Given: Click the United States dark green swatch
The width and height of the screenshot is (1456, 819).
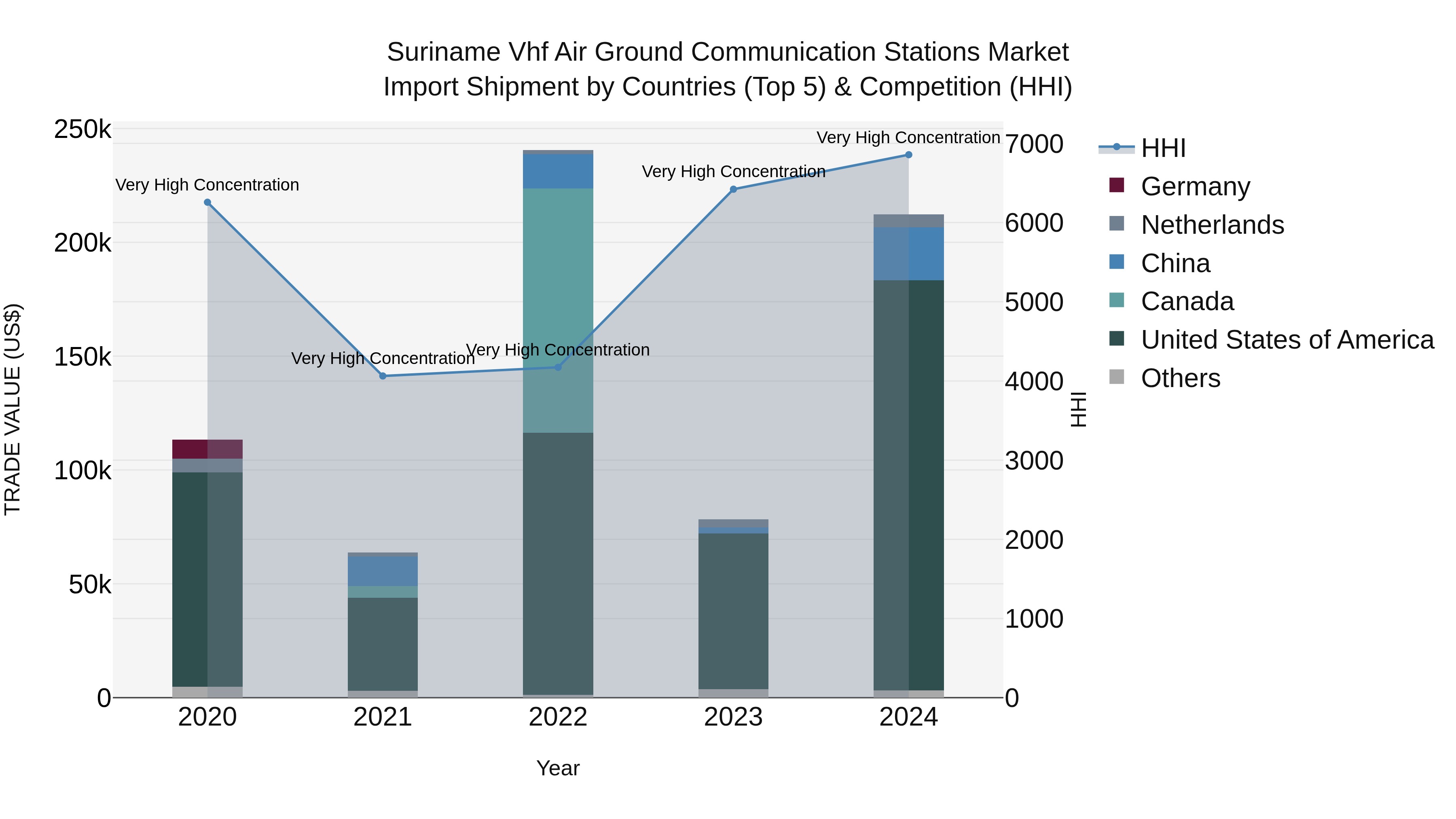Looking at the screenshot, I should (1117, 338).
